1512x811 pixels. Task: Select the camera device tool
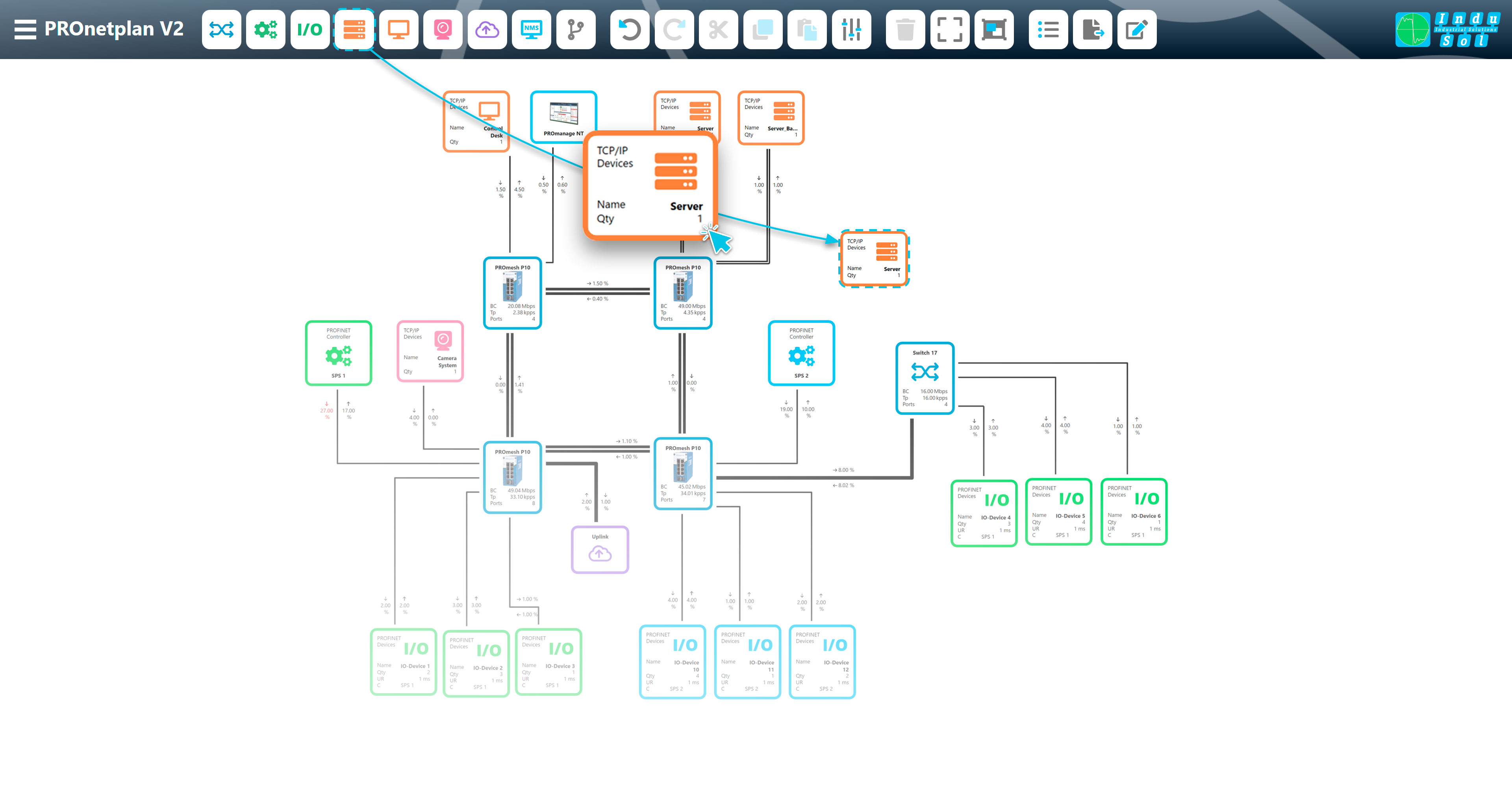443,29
